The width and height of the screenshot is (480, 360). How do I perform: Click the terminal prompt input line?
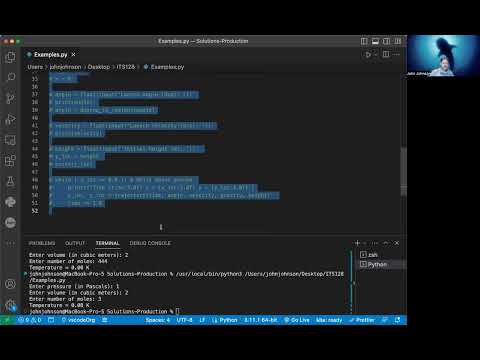pyautogui.click(x=177, y=311)
